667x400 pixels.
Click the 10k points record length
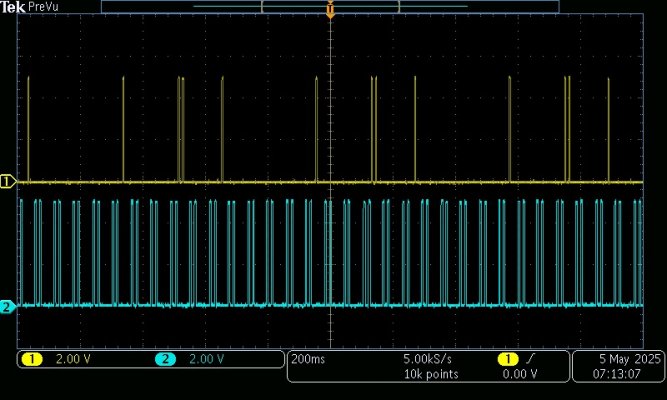tap(431, 374)
